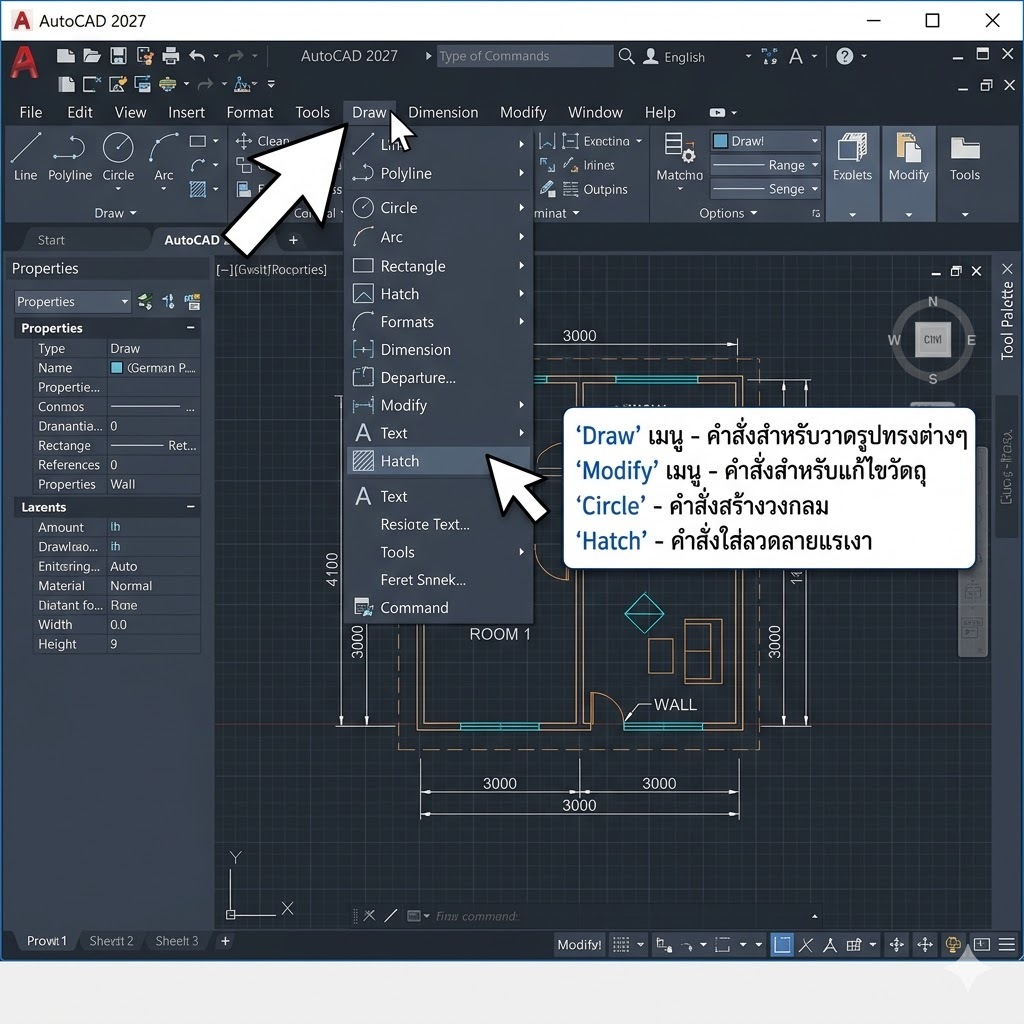Choose Polyline from the Draw menu
Image resolution: width=1024 pixels, height=1024 pixels.
tap(438, 173)
